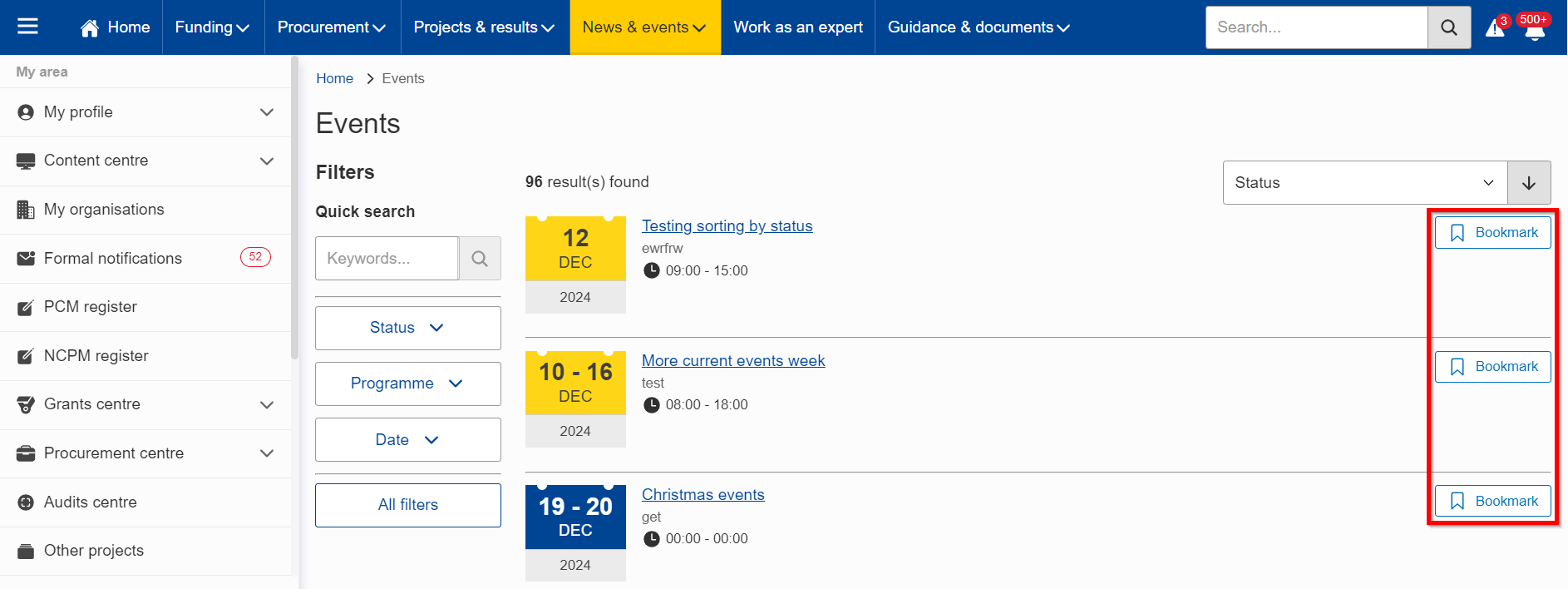Viewport: 1568px width, 589px height.
Task: Click the Home house icon
Action: click(x=90, y=27)
